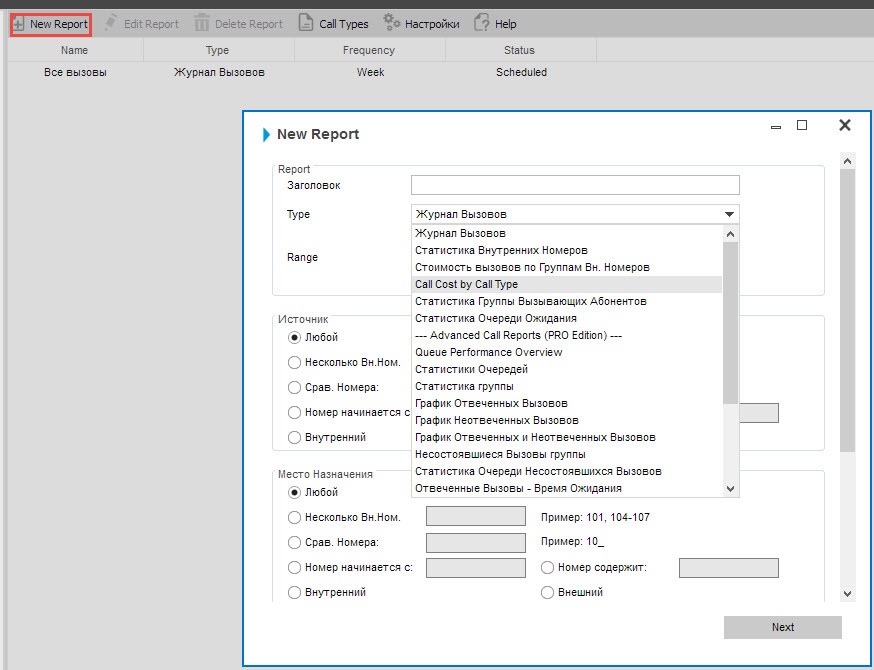Click the dialog vertical scrollbar thumb
This screenshot has width=874, height=670.
point(848,310)
